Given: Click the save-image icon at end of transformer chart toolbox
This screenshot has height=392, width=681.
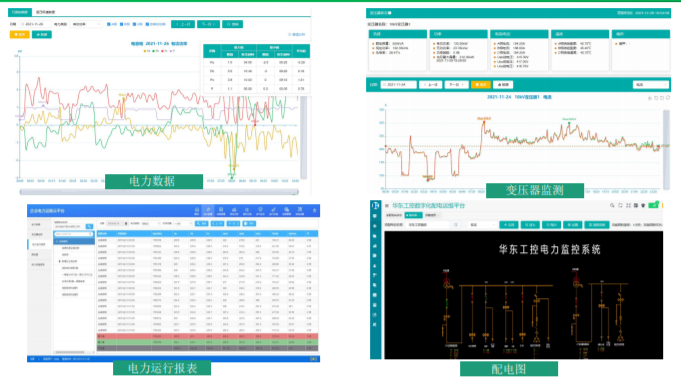Looking at the screenshot, I should pyautogui.click(x=668, y=98).
